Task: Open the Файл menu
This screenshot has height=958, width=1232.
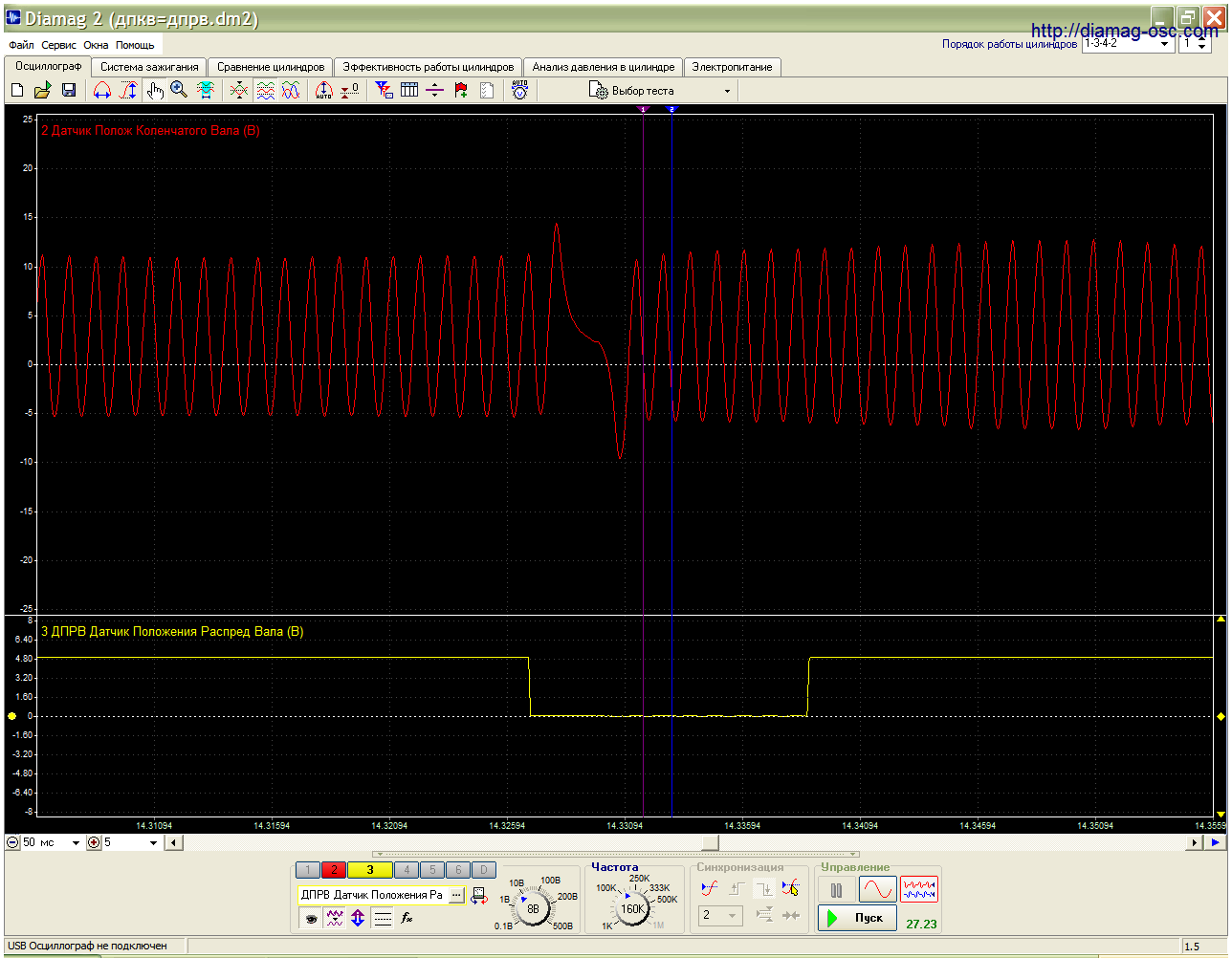Action: (21, 45)
